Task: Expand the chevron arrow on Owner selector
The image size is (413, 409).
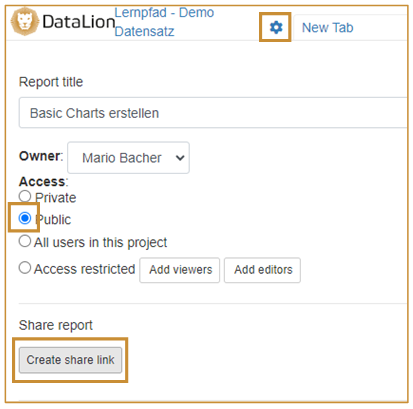Action: (180, 158)
